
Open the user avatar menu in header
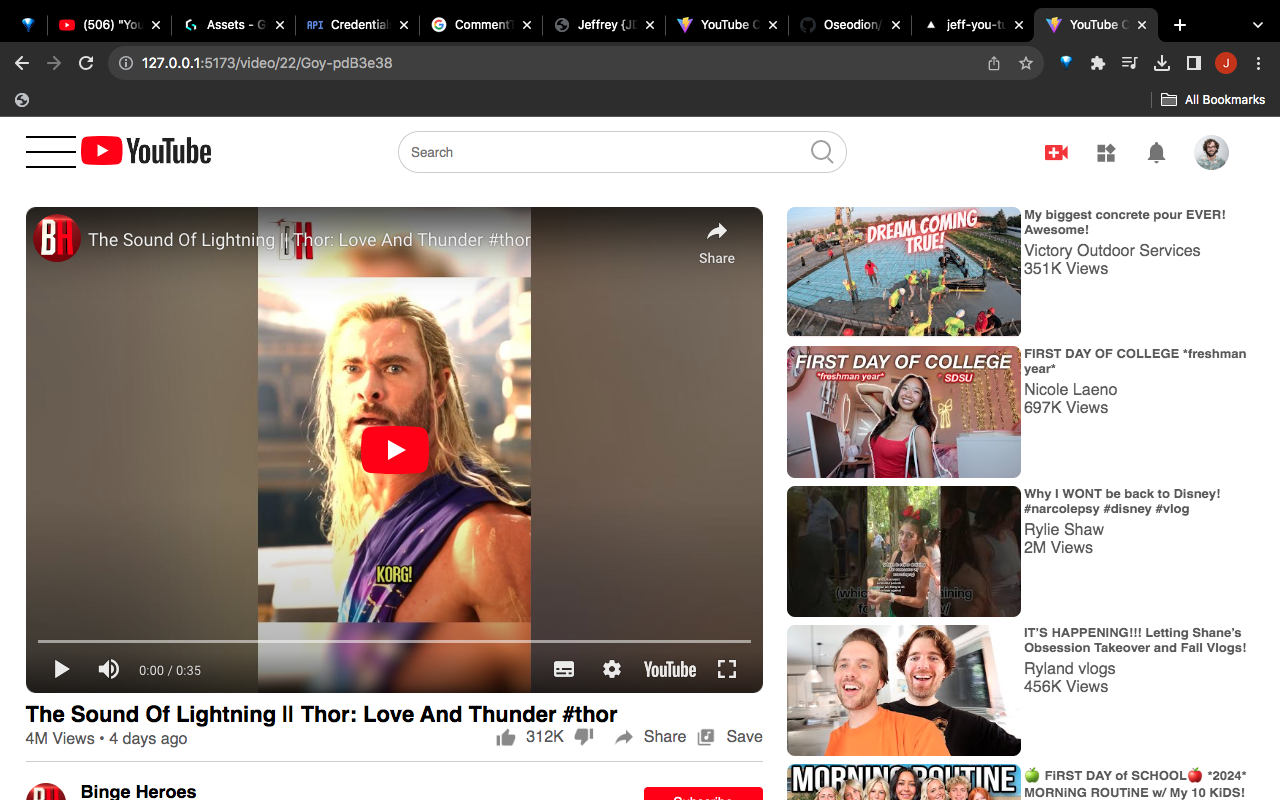pyautogui.click(x=1211, y=152)
